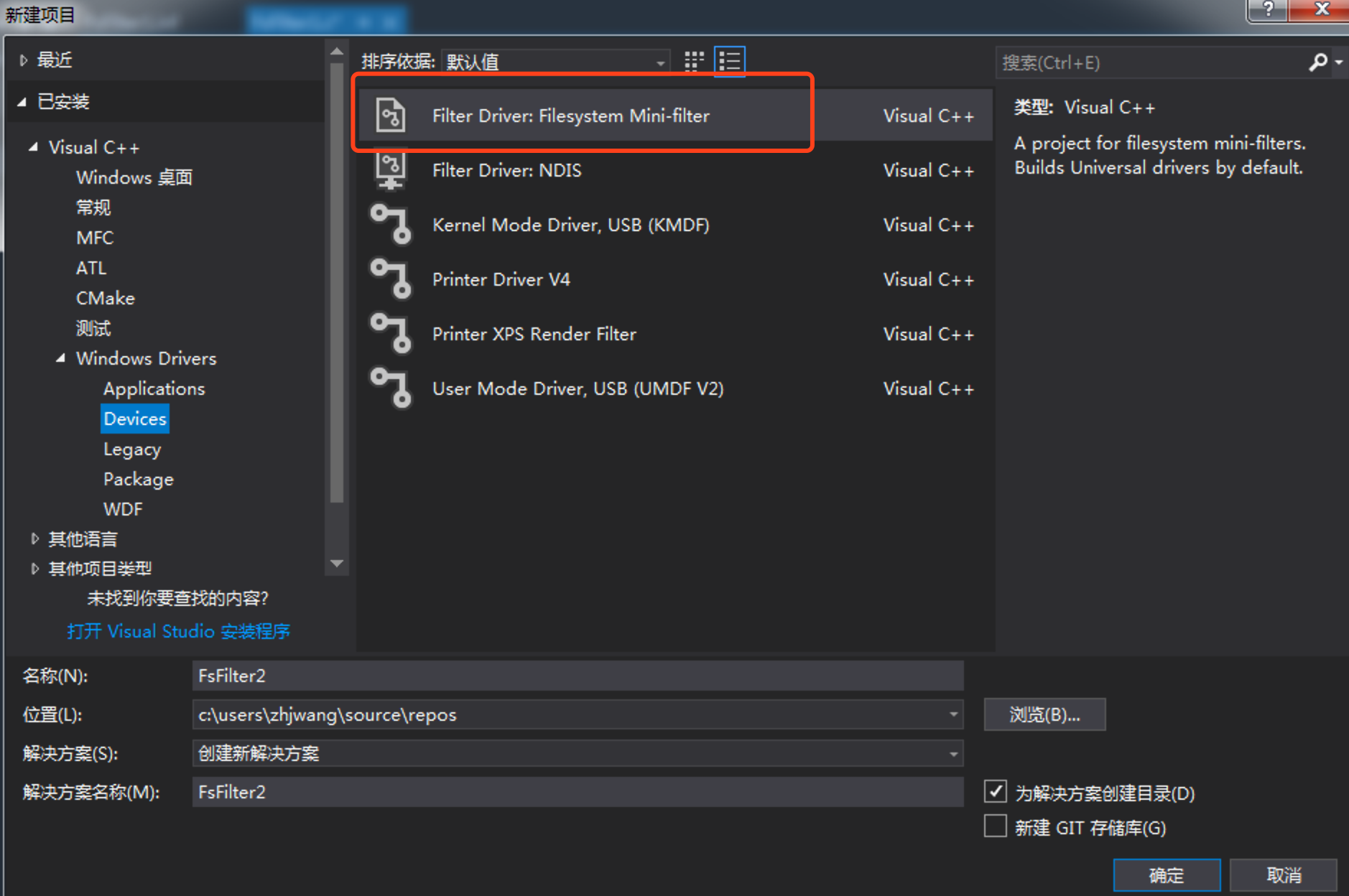Select 常规 category
Viewport: 1349px width, 896px height.
pyautogui.click(x=93, y=207)
